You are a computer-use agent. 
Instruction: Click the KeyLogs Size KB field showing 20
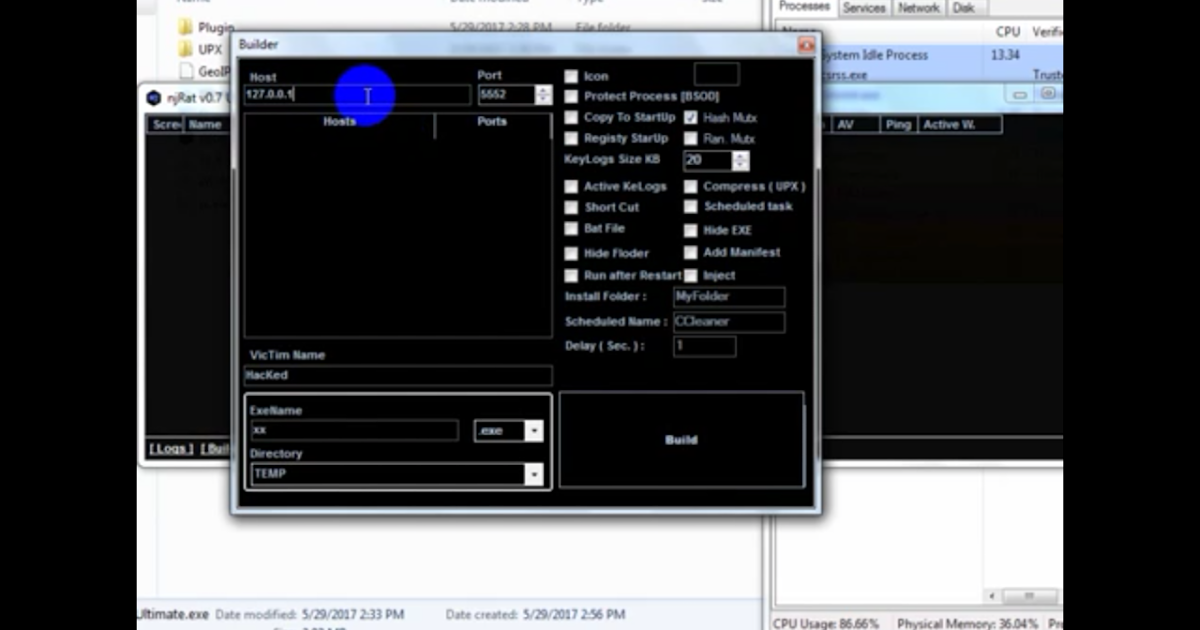pos(708,160)
